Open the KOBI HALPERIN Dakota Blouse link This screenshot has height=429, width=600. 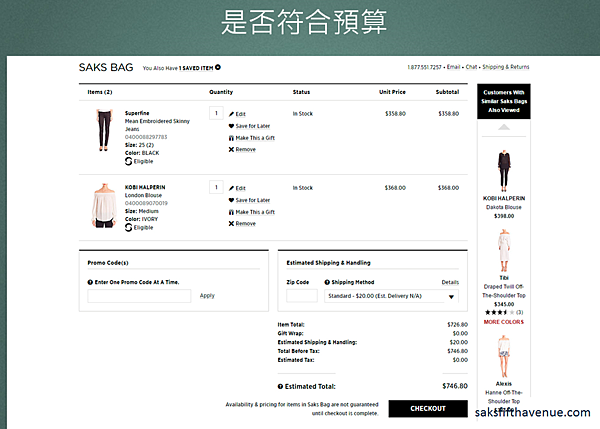[504, 203]
